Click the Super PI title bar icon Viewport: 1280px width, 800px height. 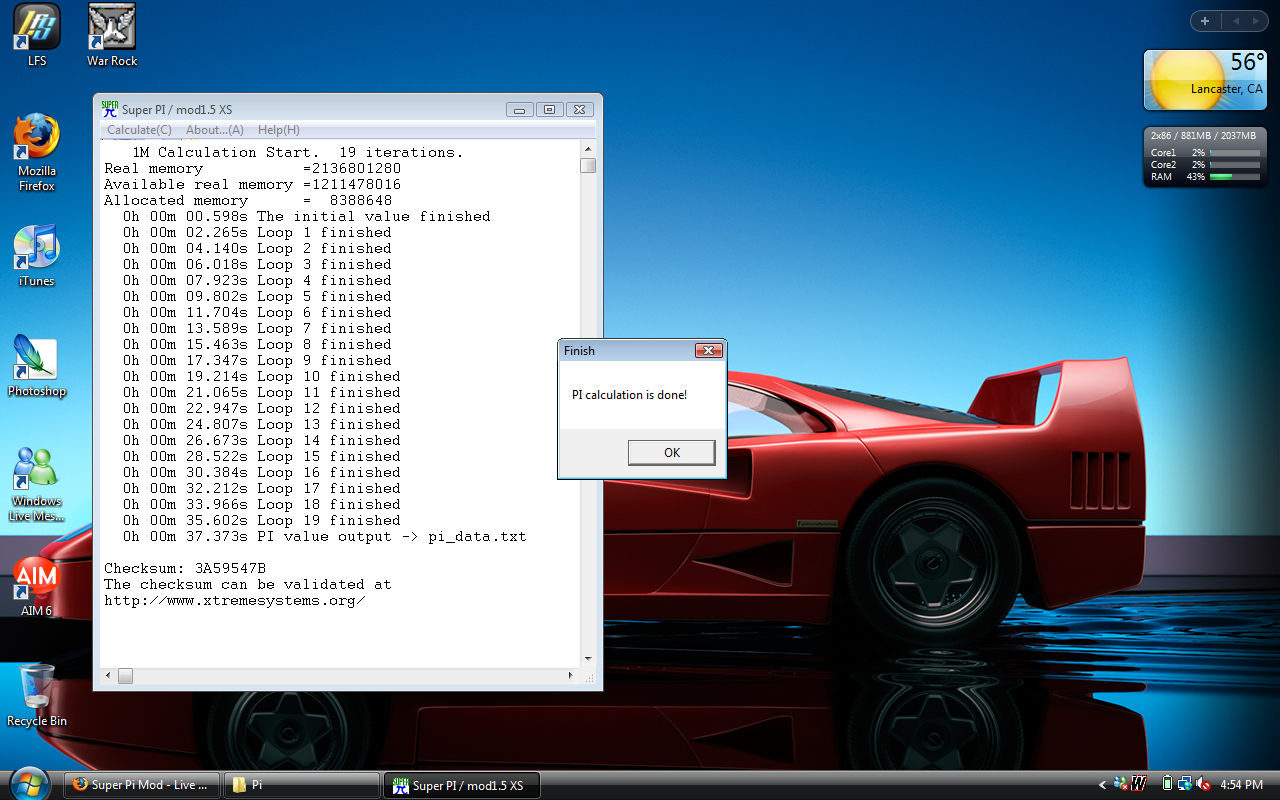click(110, 109)
